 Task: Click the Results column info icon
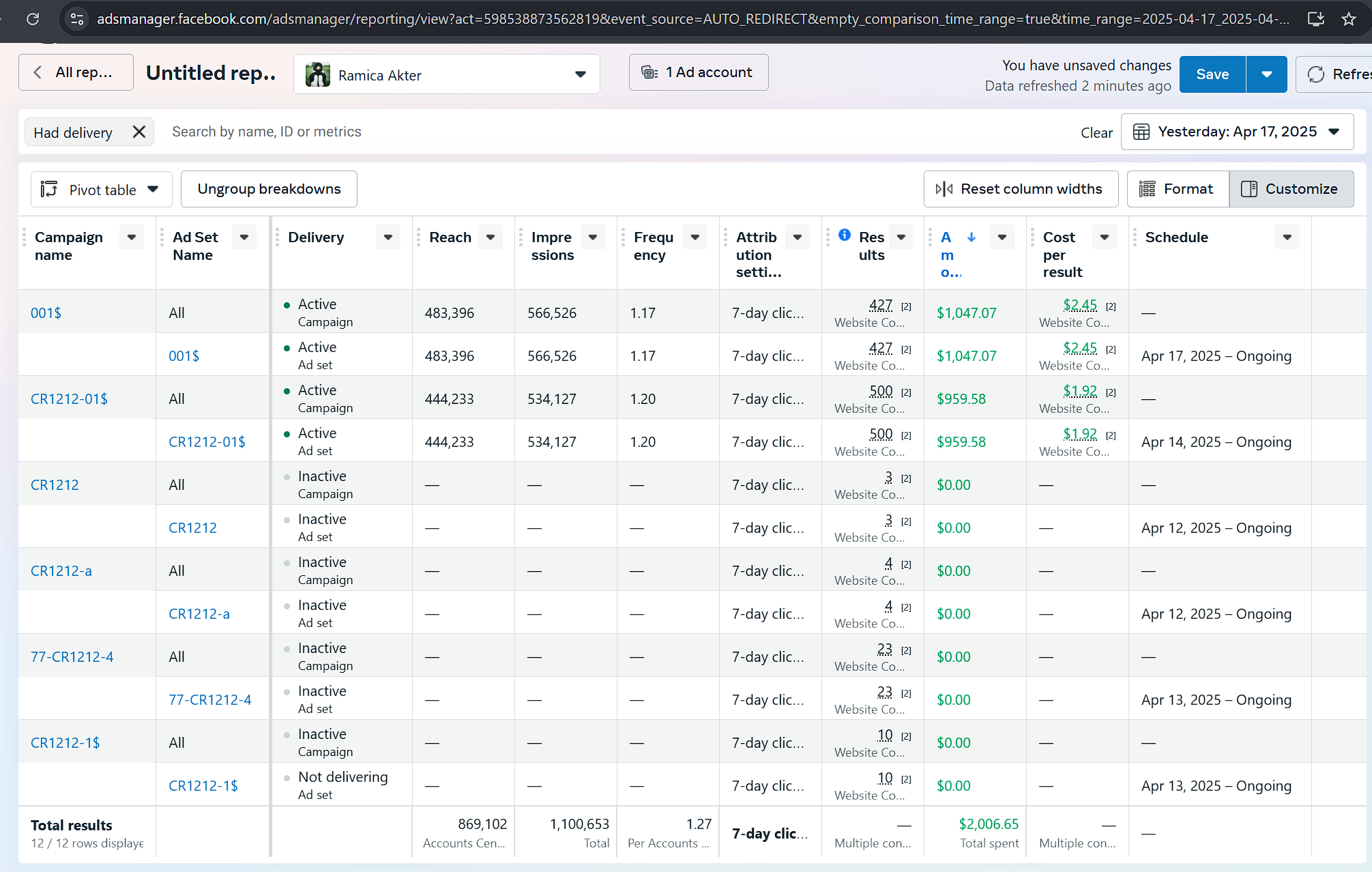845,235
